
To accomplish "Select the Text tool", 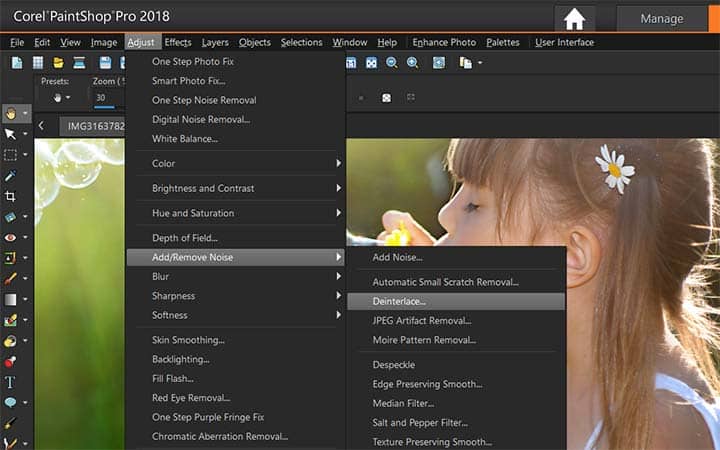I will coord(10,382).
